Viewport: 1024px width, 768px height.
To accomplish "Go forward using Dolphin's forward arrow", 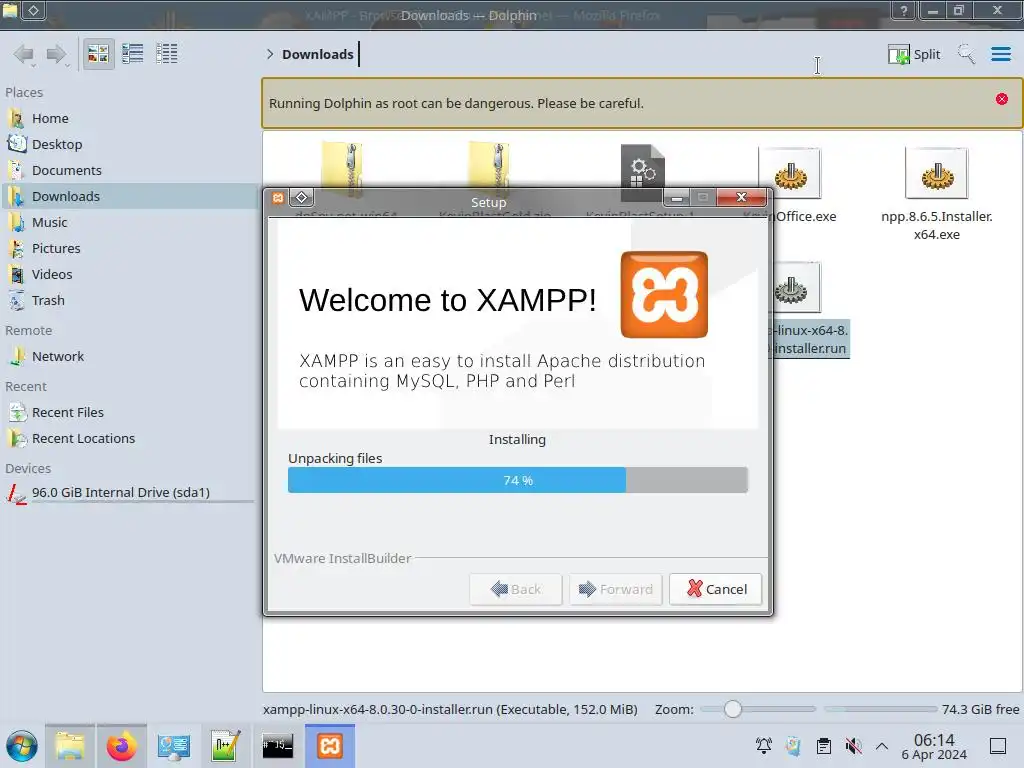I will tap(57, 54).
